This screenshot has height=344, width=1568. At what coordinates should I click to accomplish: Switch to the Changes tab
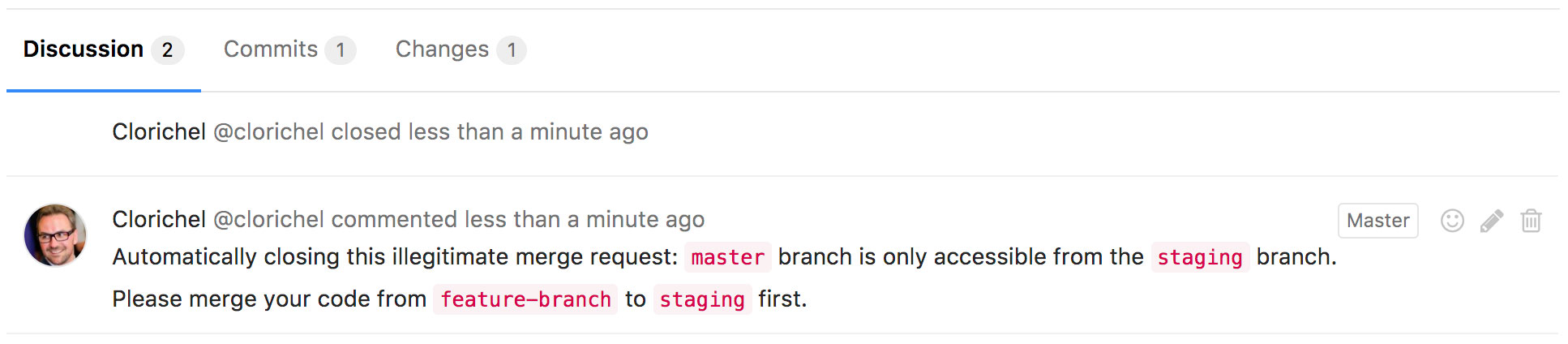[x=461, y=49]
